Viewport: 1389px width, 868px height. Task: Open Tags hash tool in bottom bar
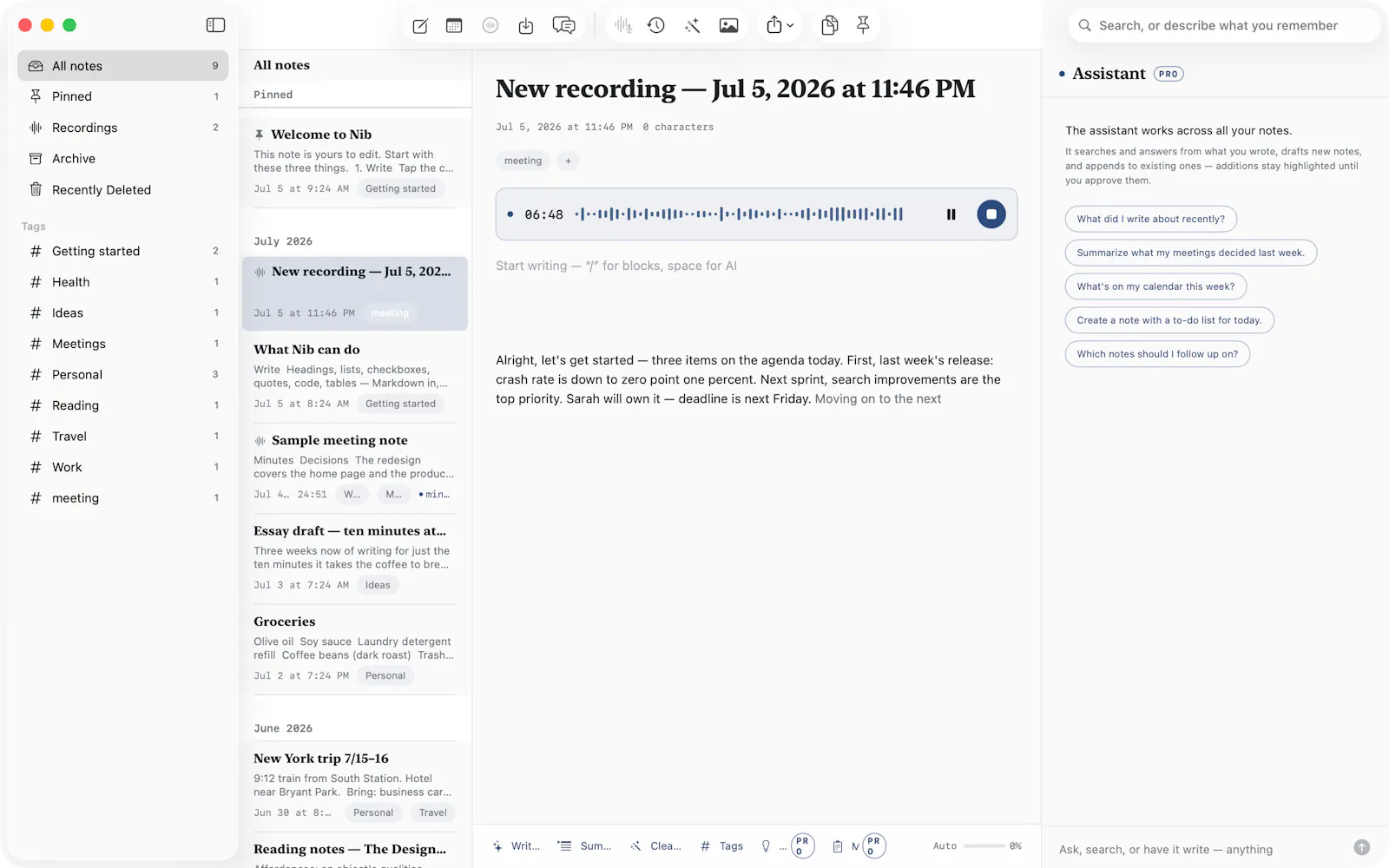(722, 846)
